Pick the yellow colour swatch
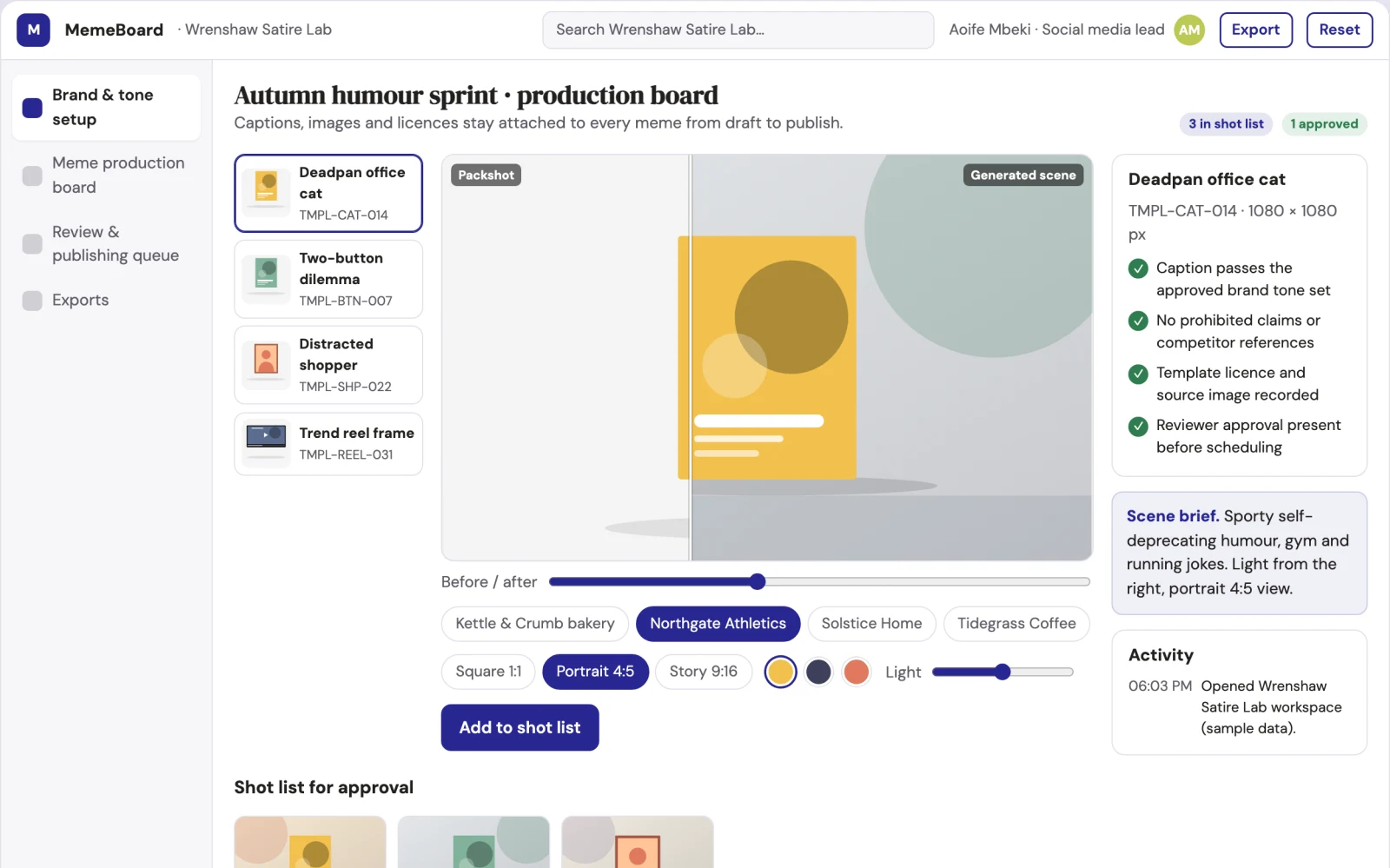 pos(780,672)
